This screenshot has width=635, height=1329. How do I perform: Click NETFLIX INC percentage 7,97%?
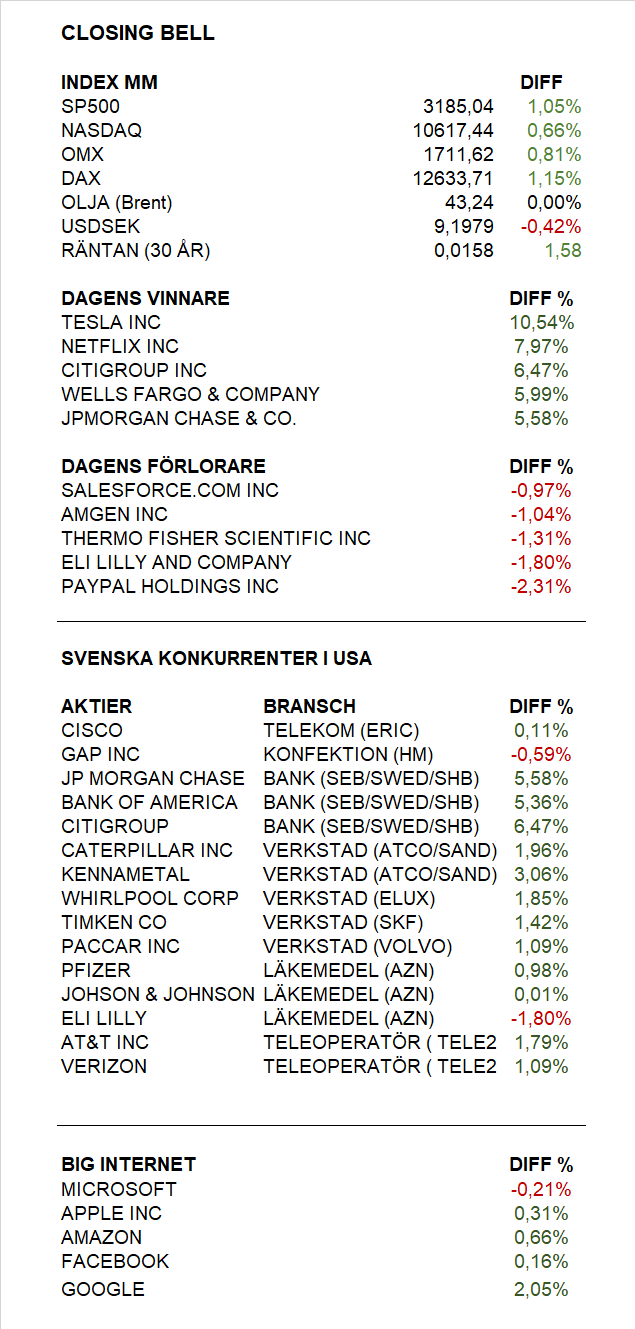pyautogui.click(x=541, y=347)
